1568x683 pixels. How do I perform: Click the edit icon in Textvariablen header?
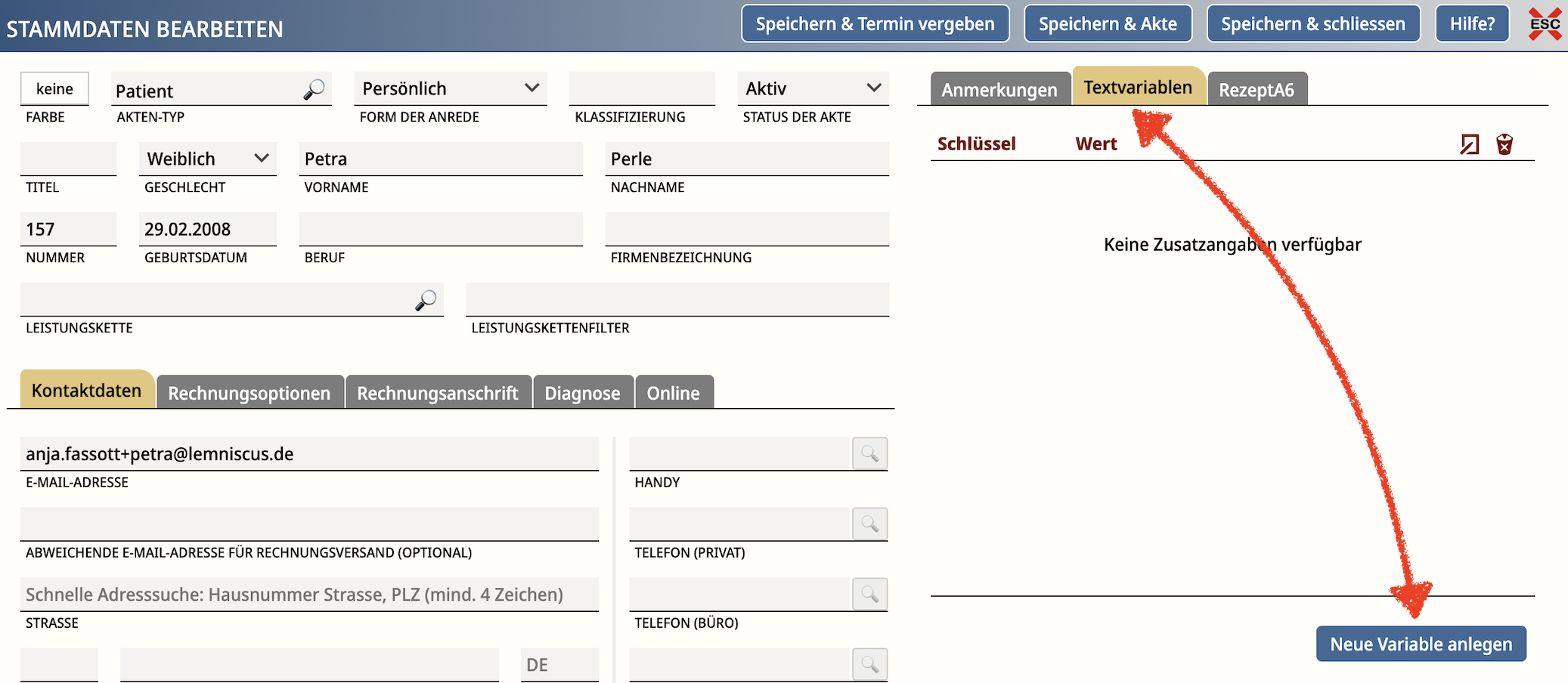1469,144
